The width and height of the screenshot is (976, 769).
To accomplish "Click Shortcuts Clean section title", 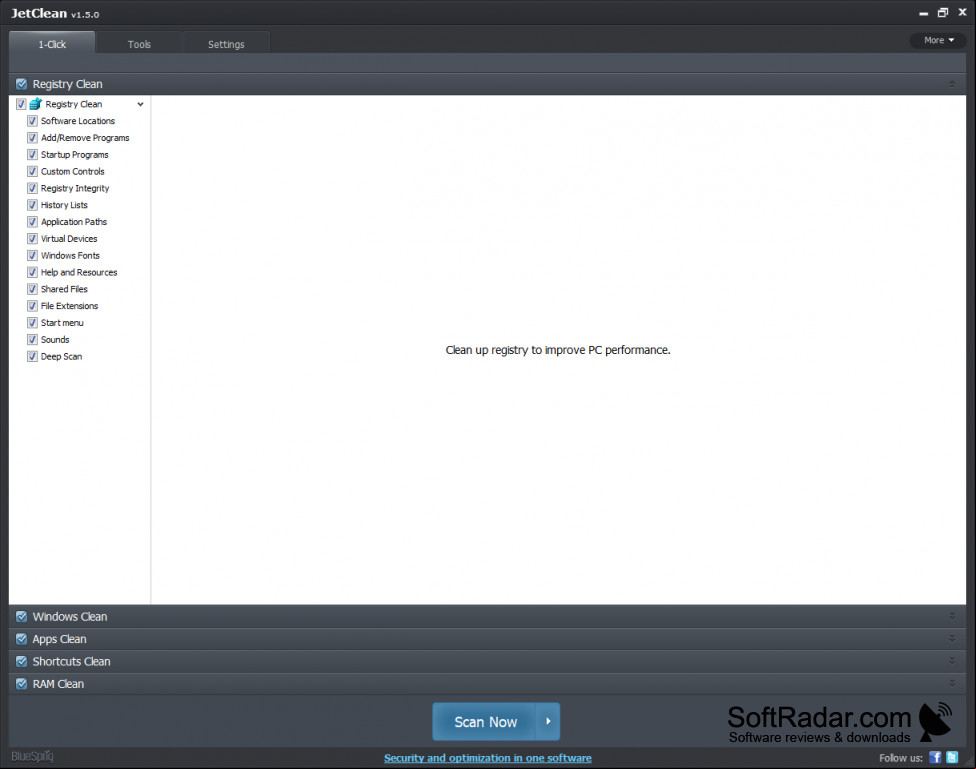I will [x=72, y=661].
